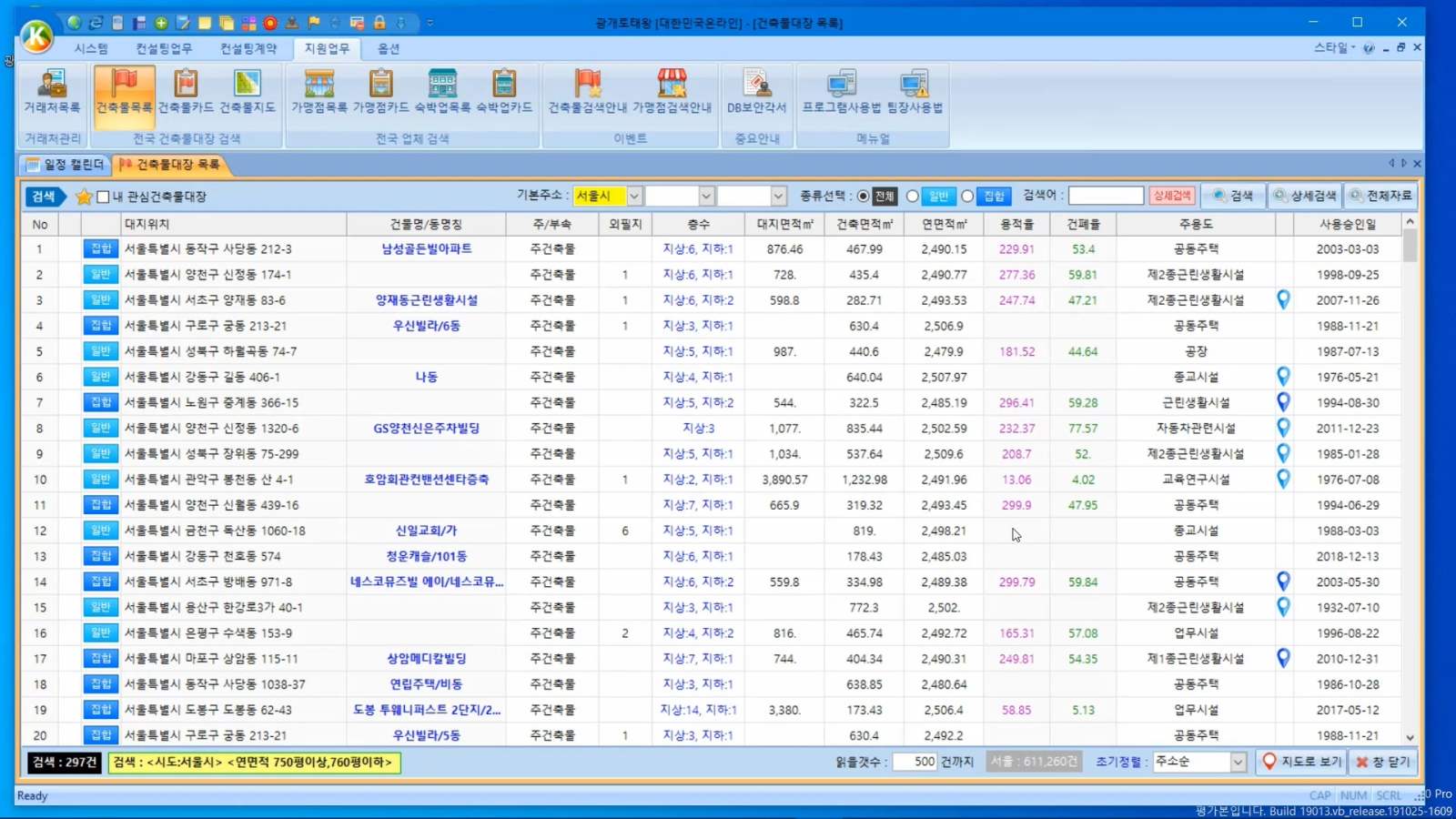Click map pin icon in row 3
Viewport: 1456px width, 819px height.
[x=1283, y=299]
